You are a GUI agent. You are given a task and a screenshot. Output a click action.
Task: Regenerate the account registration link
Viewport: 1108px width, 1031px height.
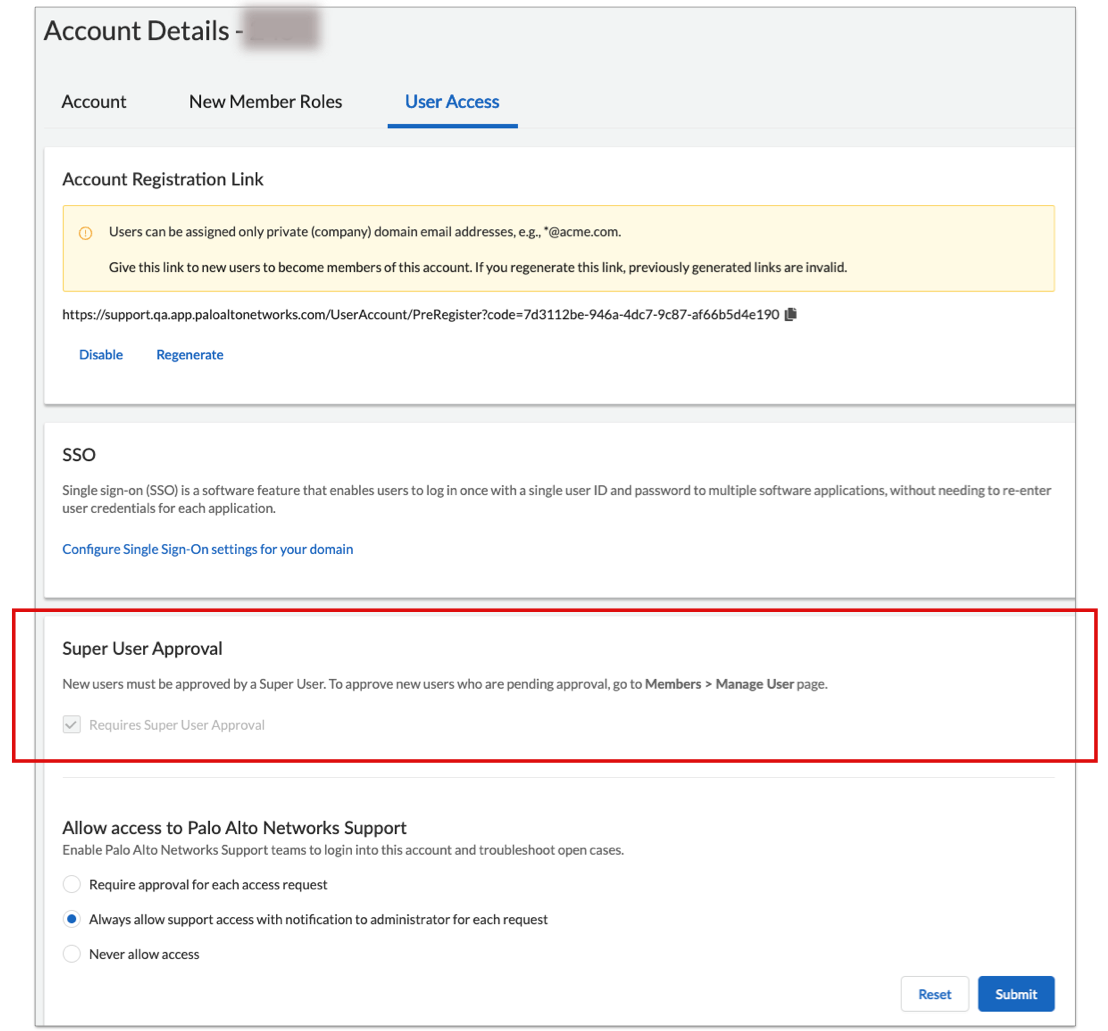[x=190, y=355]
